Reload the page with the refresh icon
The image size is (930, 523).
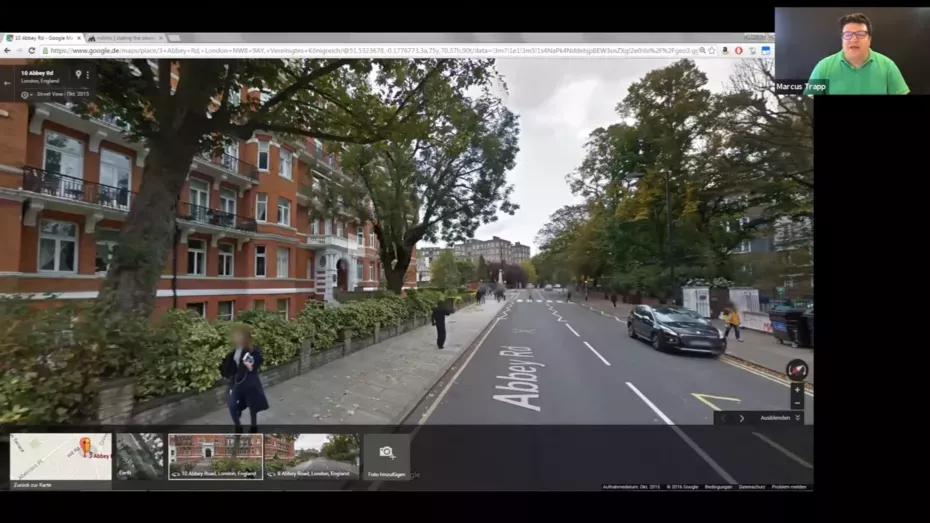coord(31,50)
